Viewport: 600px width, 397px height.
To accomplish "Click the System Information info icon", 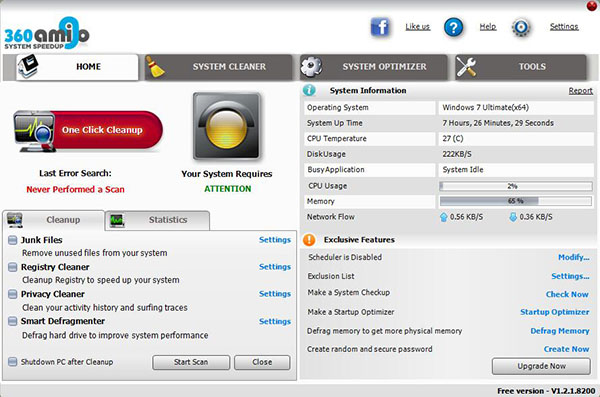I will point(309,90).
